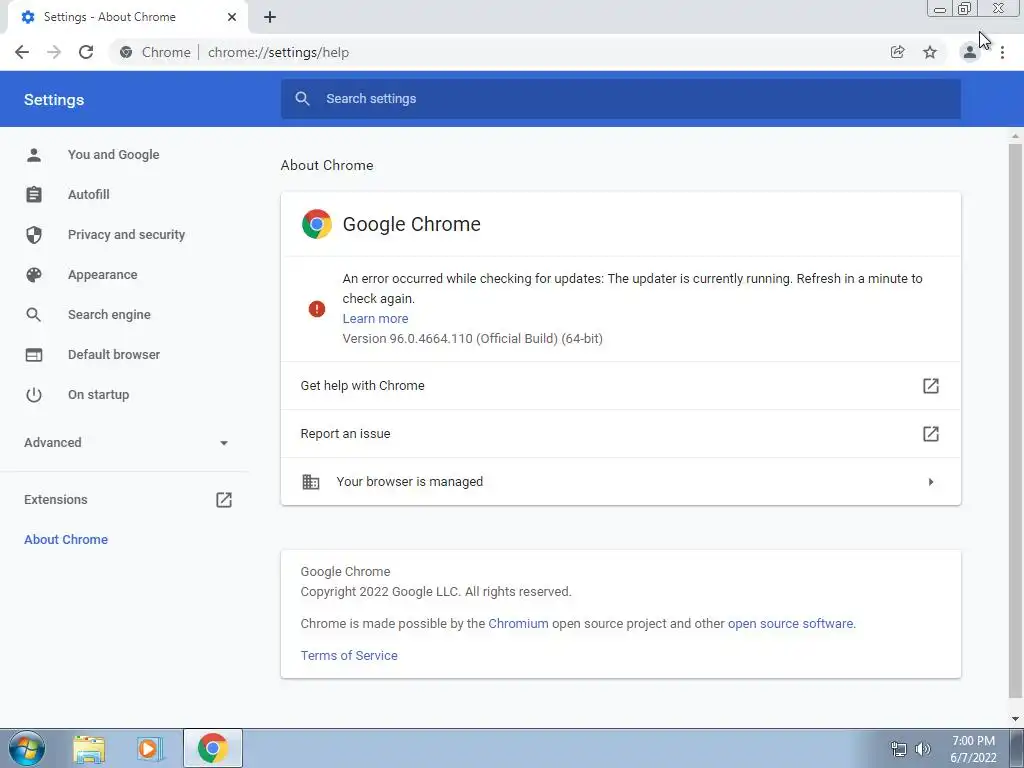Open the profile avatar menu
The height and width of the screenshot is (768, 1024).
970,52
